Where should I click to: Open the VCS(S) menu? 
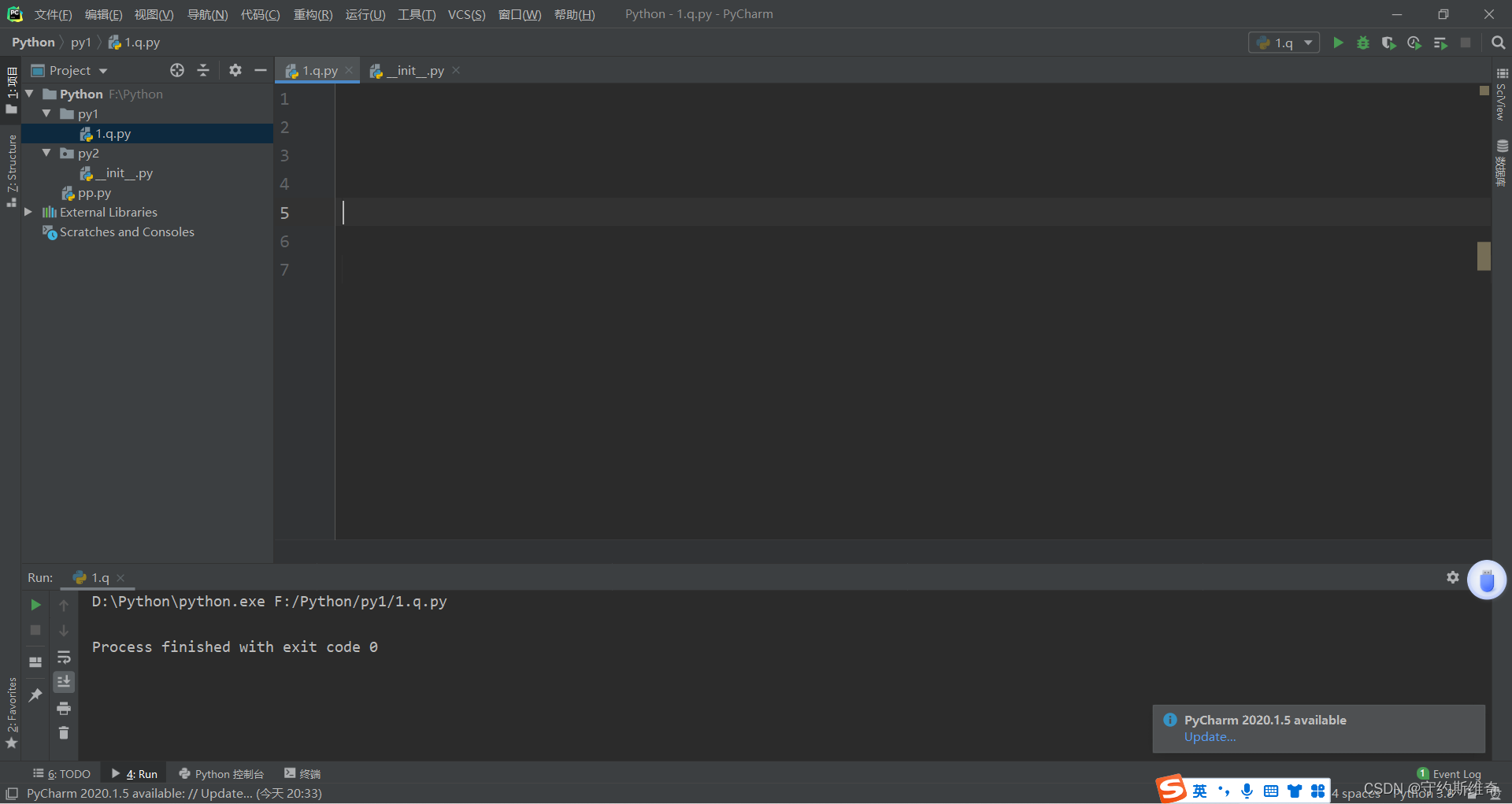pyautogui.click(x=466, y=15)
